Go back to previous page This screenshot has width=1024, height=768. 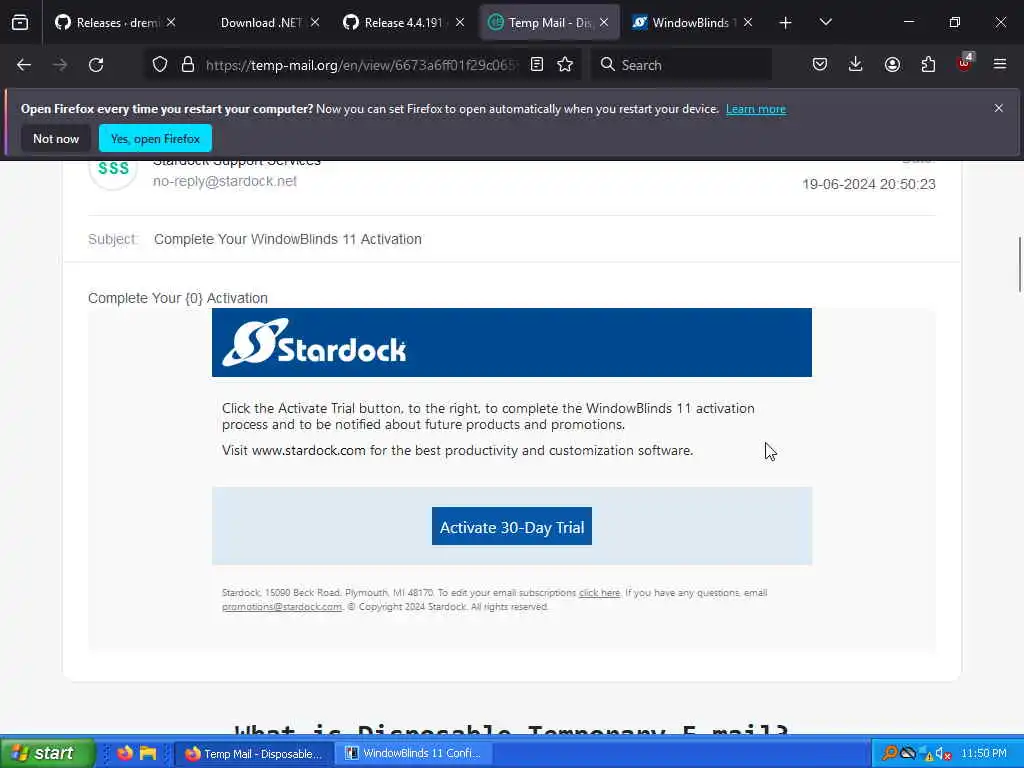pyautogui.click(x=24, y=65)
